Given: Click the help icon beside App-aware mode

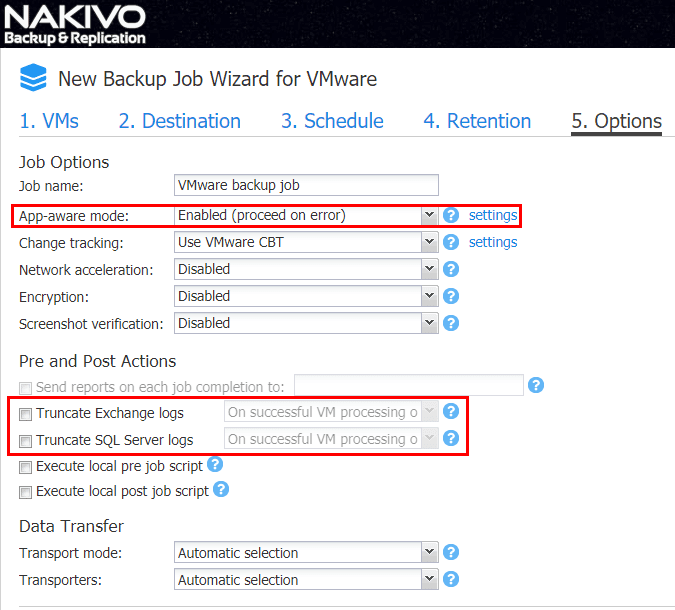Looking at the screenshot, I should (451, 215).
